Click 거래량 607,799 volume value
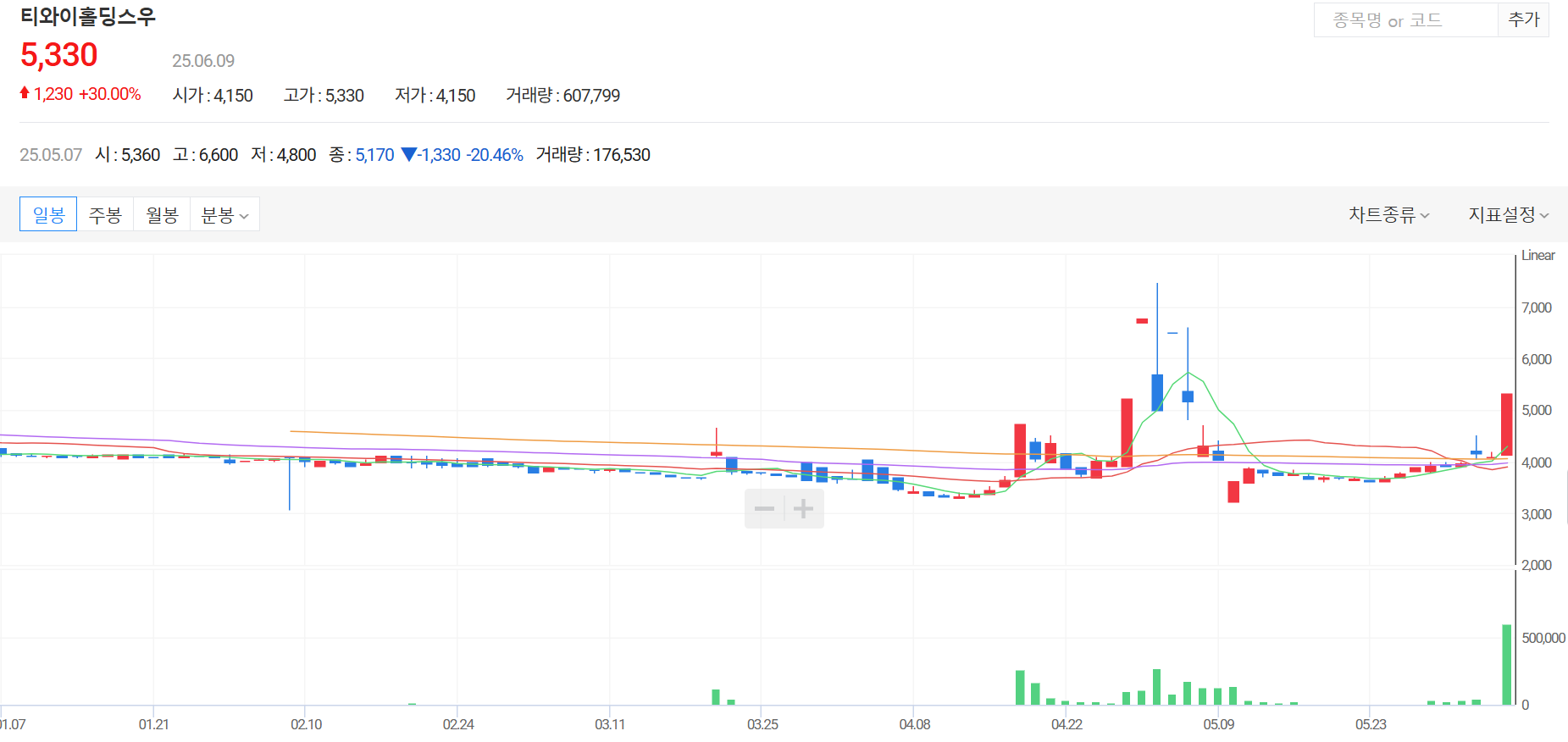Screen dimensions: 1568x742 tap(563, 96)
